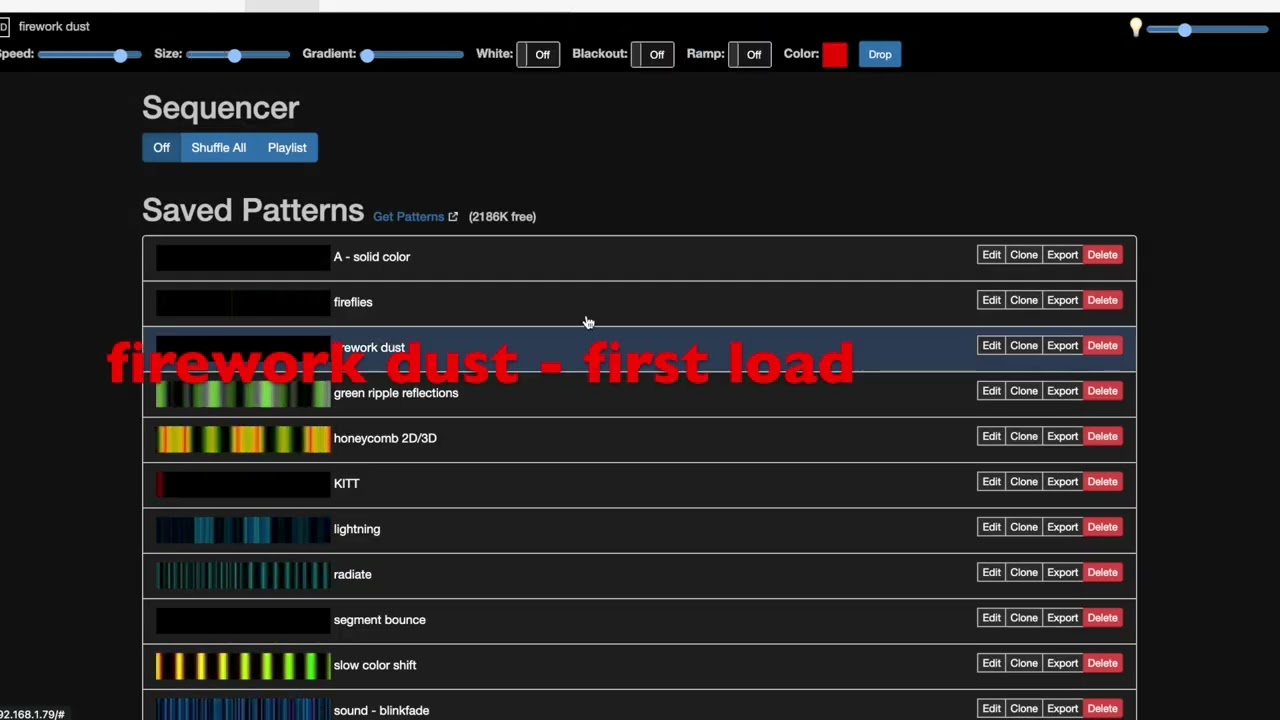The height and width of the screenshot is (720, 1280).
Task: Edit the firework dust pattern
Action: [991, 346]
